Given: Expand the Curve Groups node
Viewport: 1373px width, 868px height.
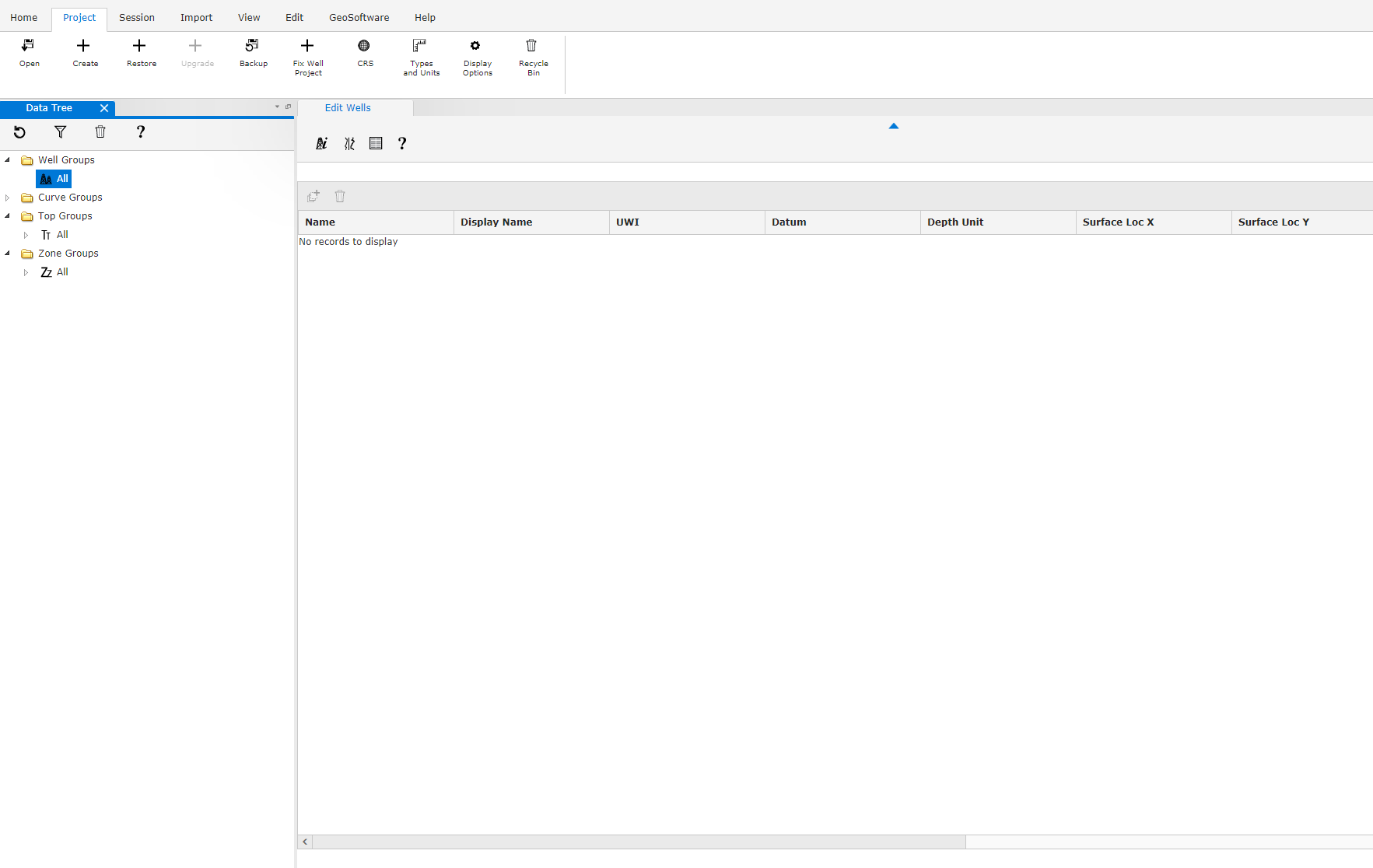Looking at the screenshot, I should tap(8, 198).
